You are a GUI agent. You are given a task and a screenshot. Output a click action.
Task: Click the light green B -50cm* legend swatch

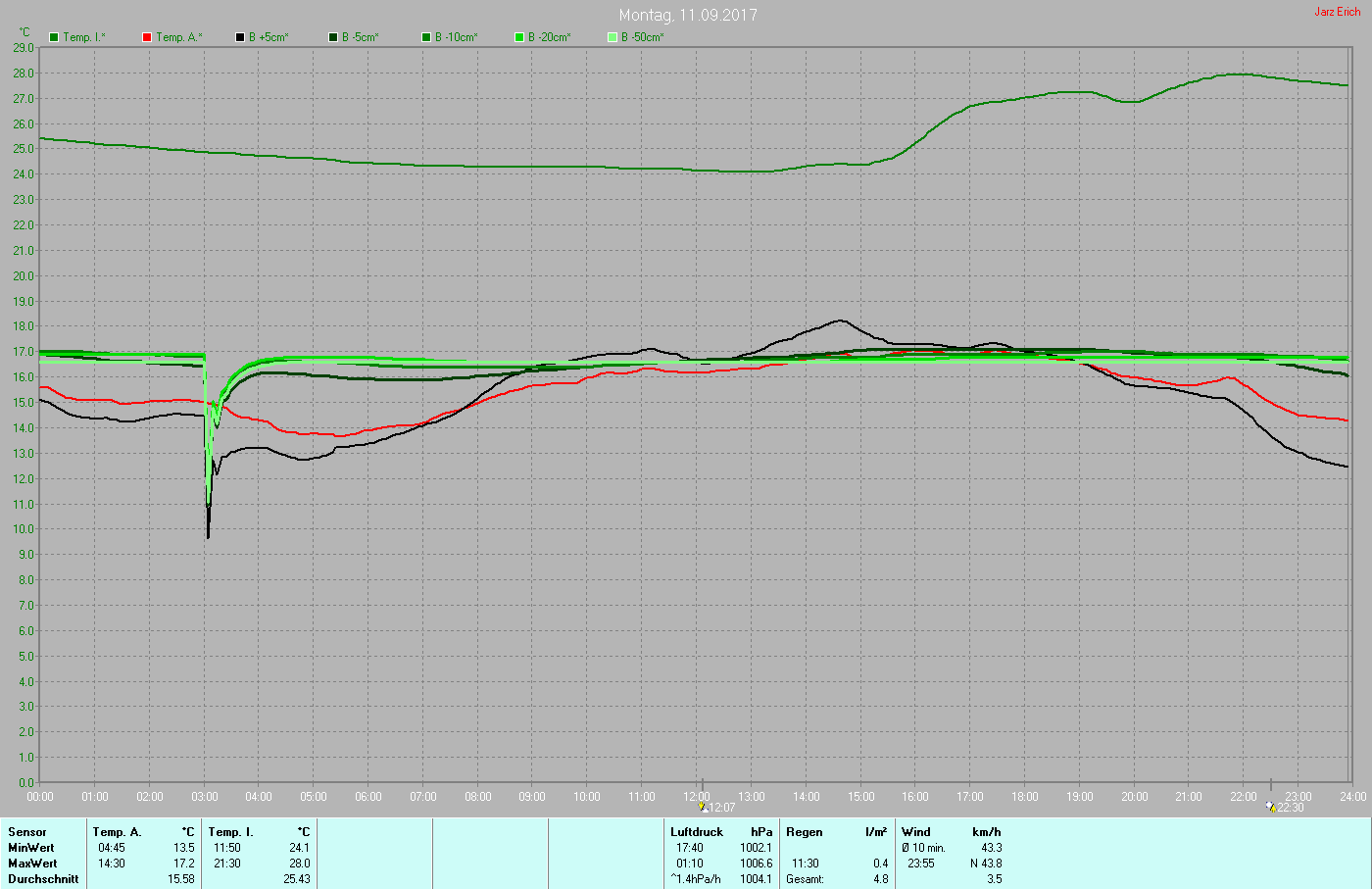click(x=612, y=37)
